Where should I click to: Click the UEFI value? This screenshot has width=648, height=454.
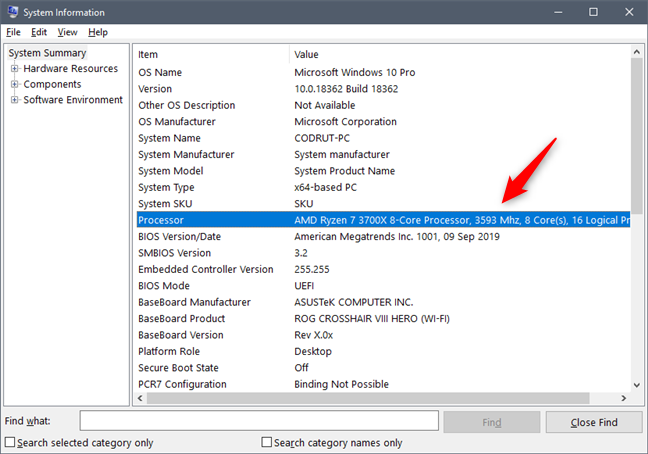304,286
